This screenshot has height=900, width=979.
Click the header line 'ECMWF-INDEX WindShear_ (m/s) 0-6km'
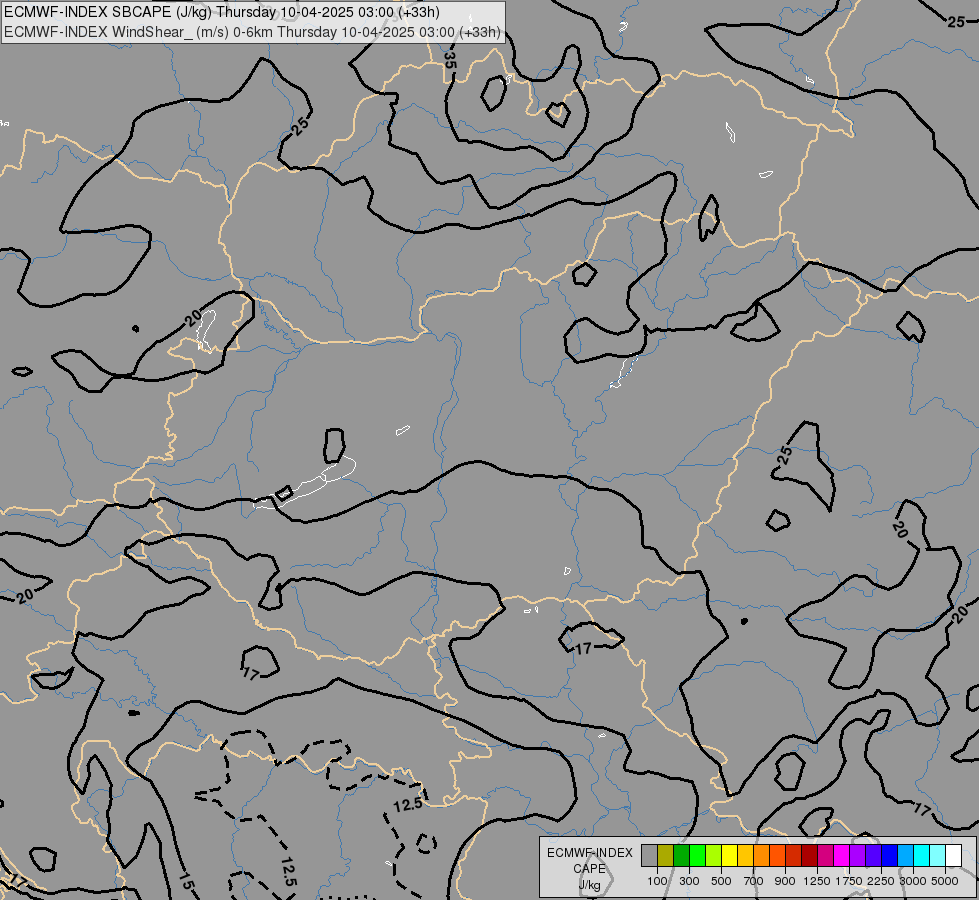click(139, 32)
